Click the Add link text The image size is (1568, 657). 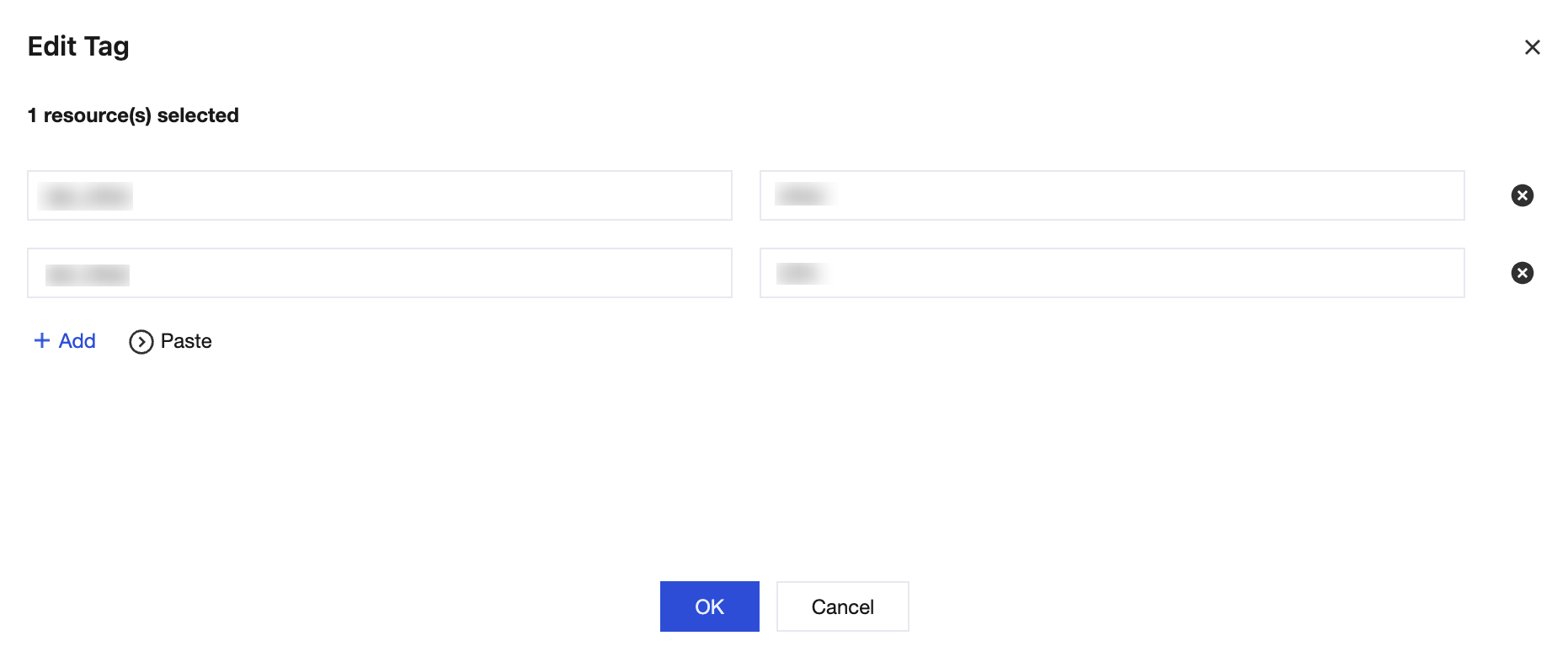click(77, 341)
